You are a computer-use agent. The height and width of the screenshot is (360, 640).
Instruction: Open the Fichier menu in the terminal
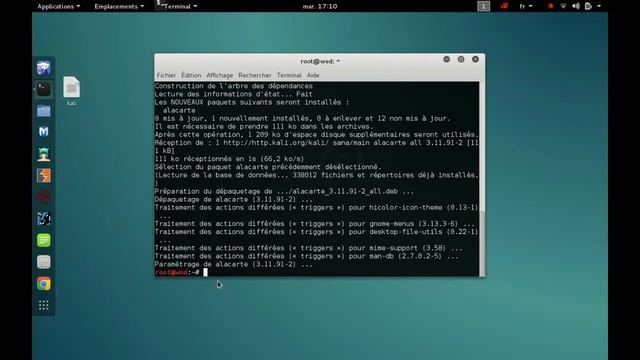coord(166,75)
